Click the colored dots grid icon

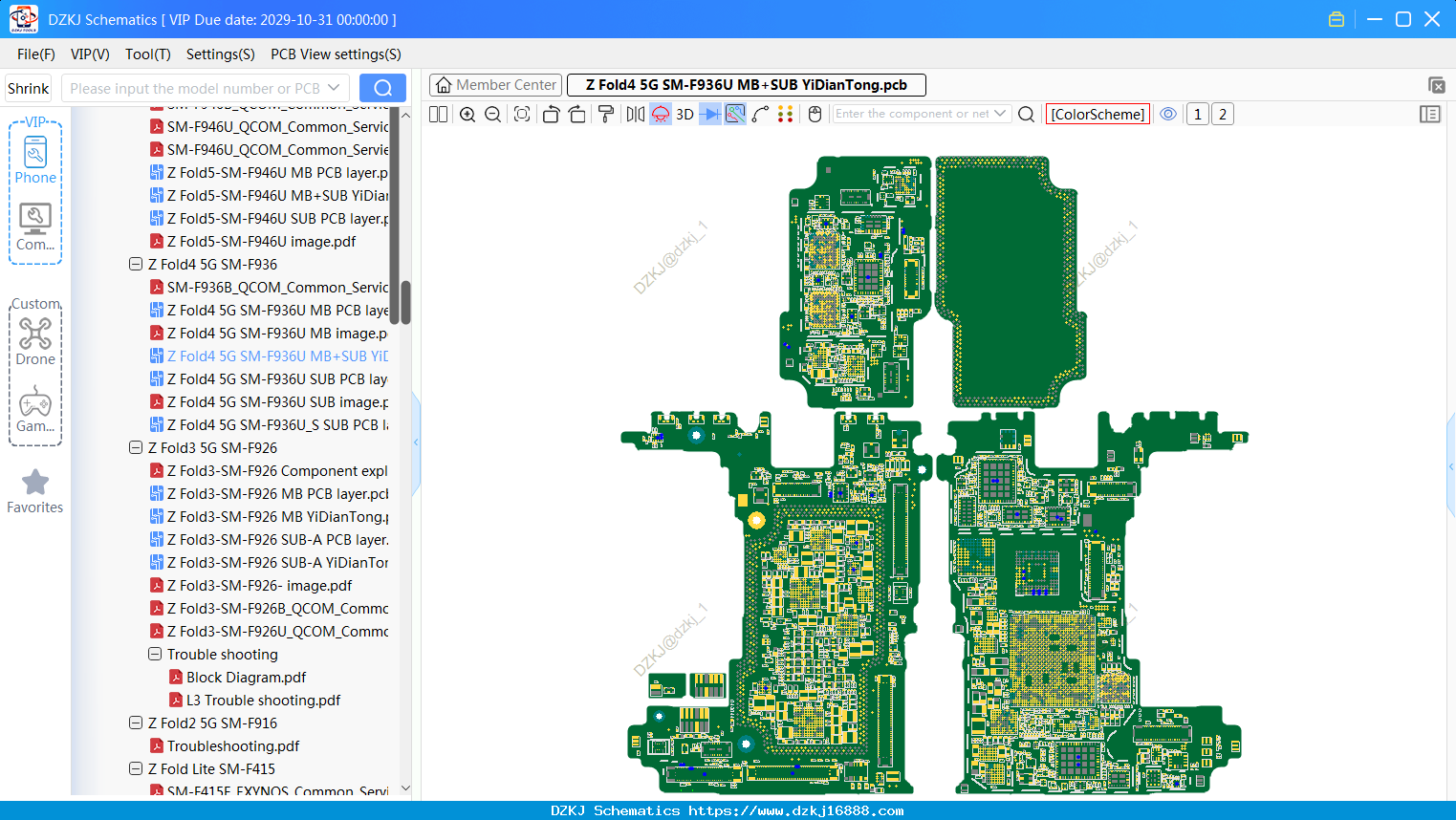(785, 115)
